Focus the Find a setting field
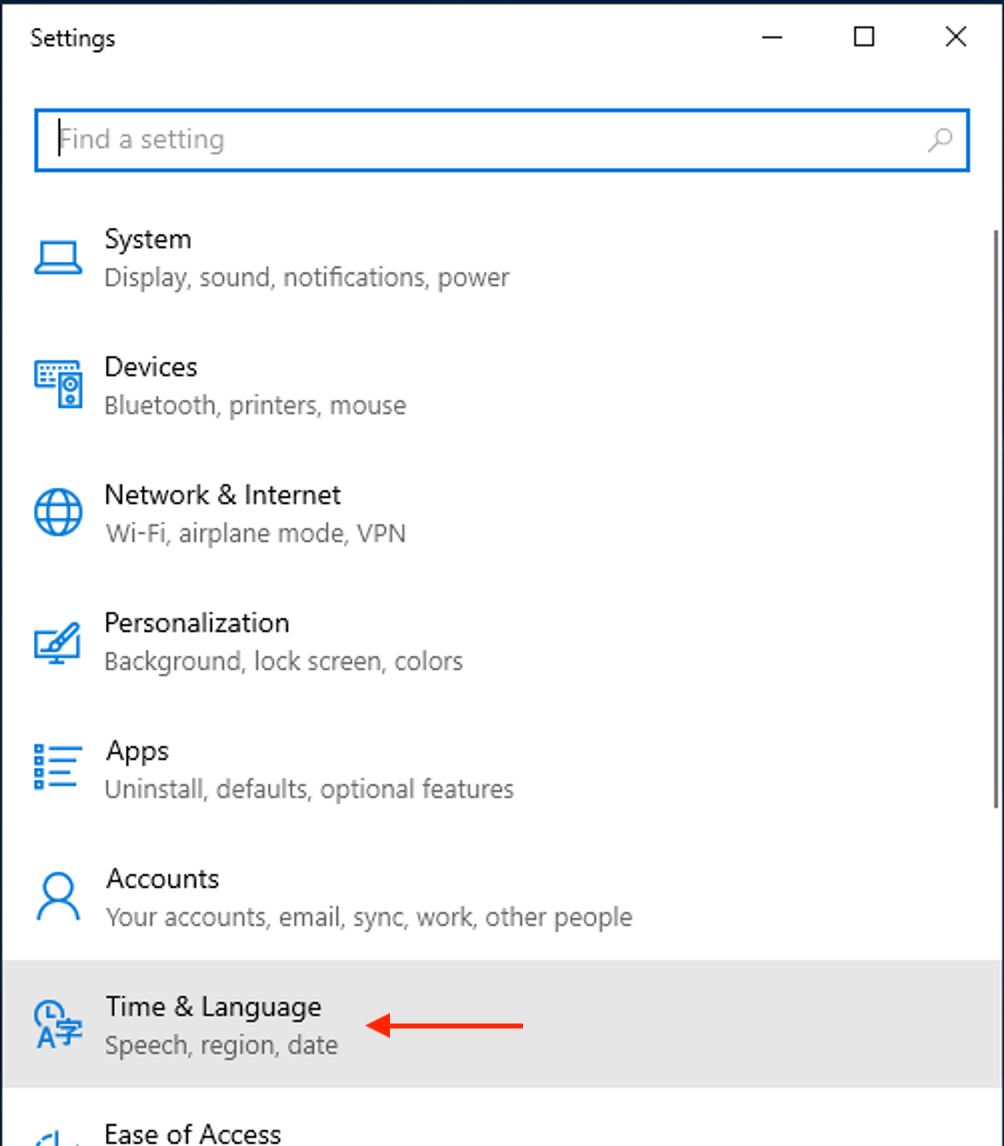This screenshot has height=1146, width=1004. coord(502,140)
